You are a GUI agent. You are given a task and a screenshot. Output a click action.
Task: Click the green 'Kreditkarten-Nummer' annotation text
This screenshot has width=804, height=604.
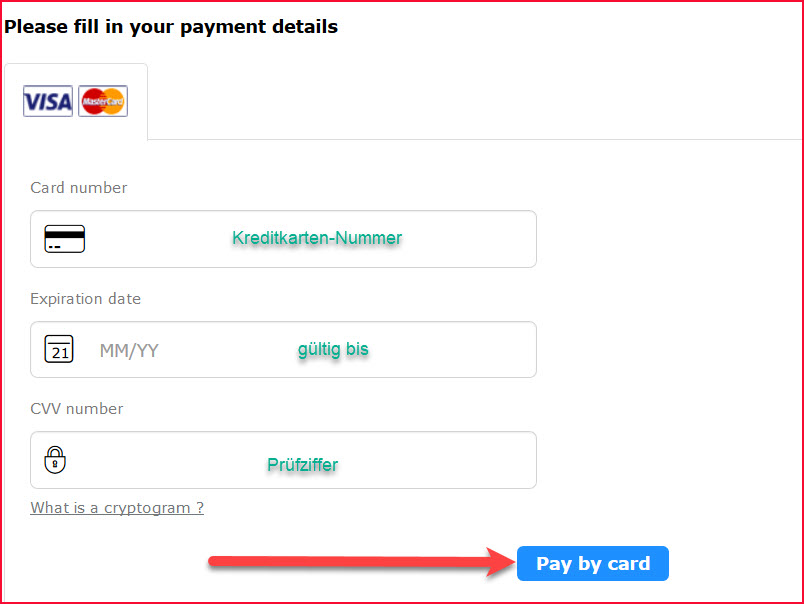coord(317,238)
